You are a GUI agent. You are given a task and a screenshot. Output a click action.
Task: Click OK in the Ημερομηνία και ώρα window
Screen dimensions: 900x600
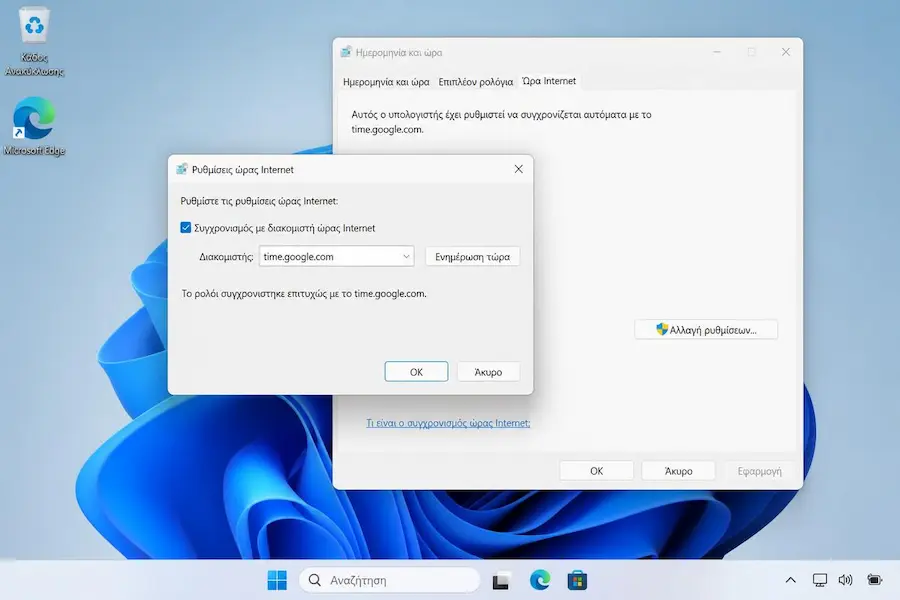pyautogui.click(x=596, y=471)
